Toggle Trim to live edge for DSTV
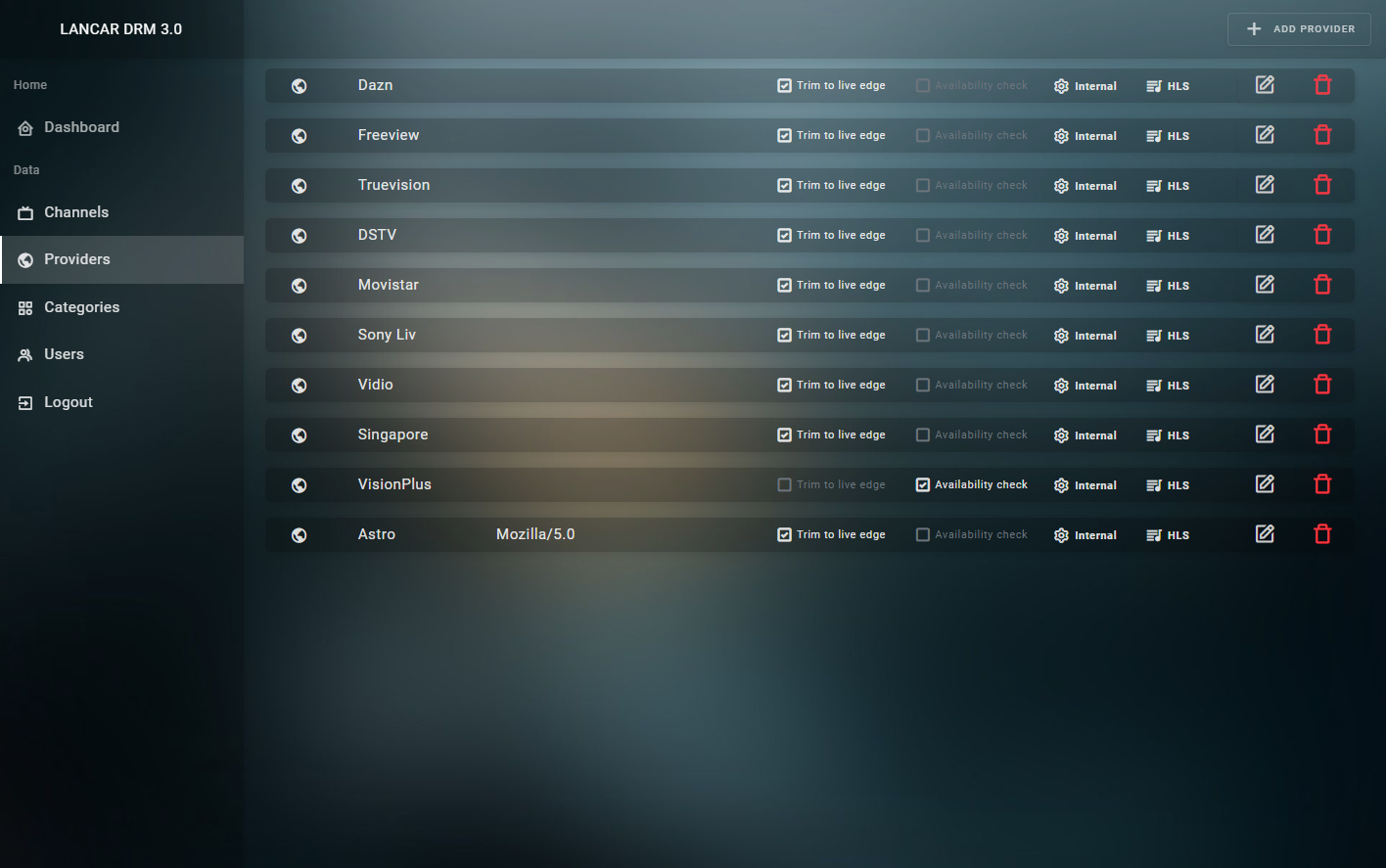The image size is (1386, 868). (784, 236)
